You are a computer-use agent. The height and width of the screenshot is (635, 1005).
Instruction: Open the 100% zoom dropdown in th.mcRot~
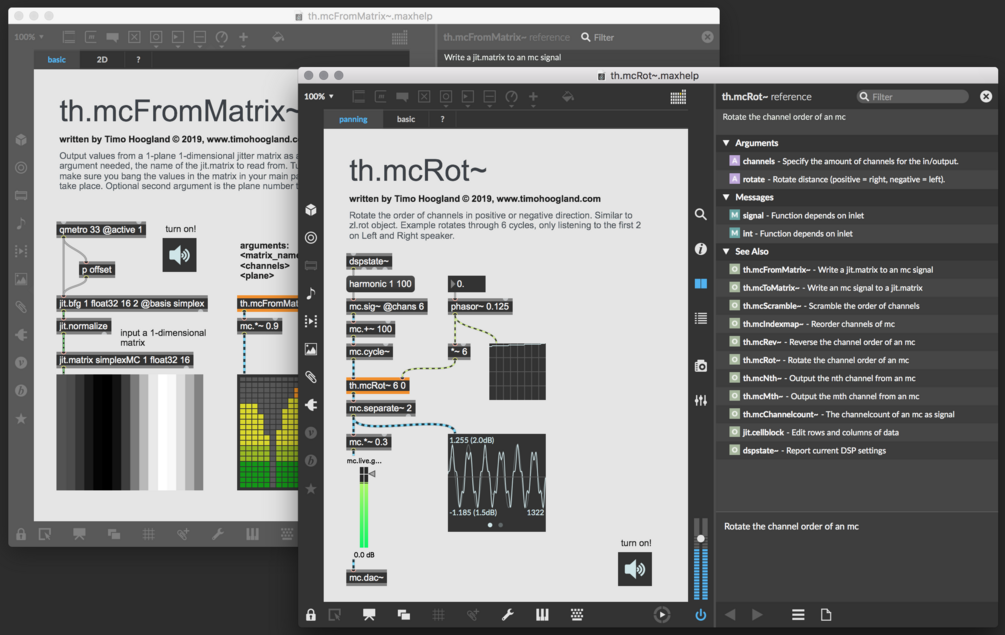319,97
